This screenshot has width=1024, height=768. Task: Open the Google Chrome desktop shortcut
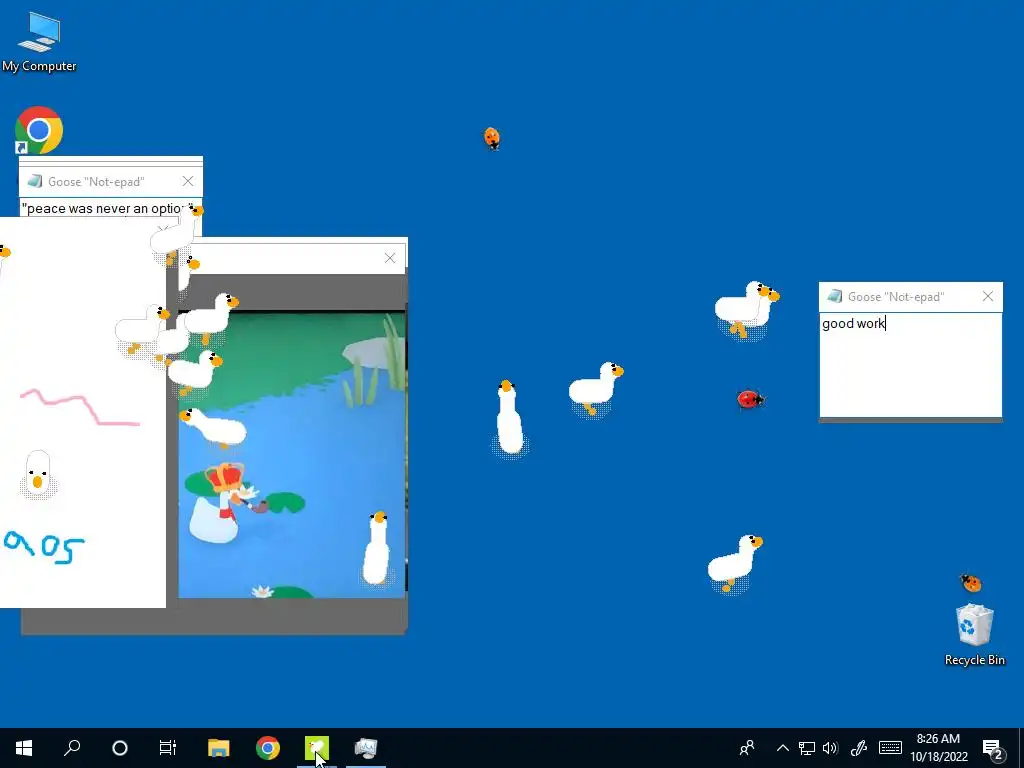coord(39,130)
